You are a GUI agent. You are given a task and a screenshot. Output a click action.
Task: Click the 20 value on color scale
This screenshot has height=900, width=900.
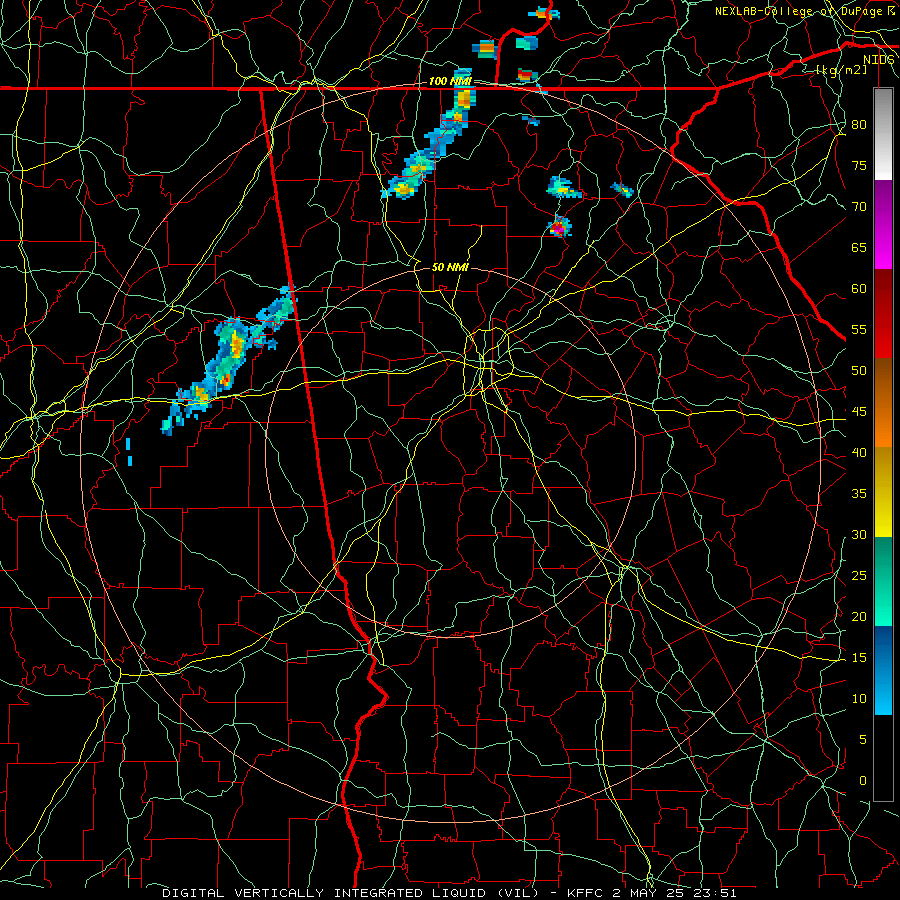859,617
